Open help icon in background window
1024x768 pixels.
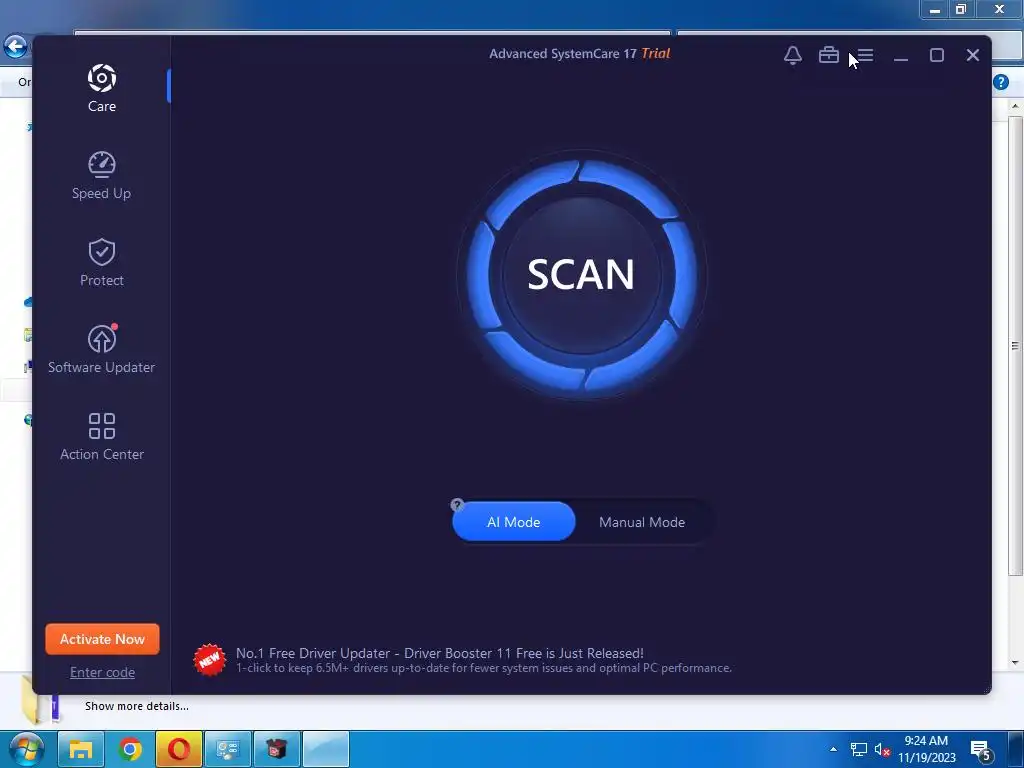(x=1001, y=82)
